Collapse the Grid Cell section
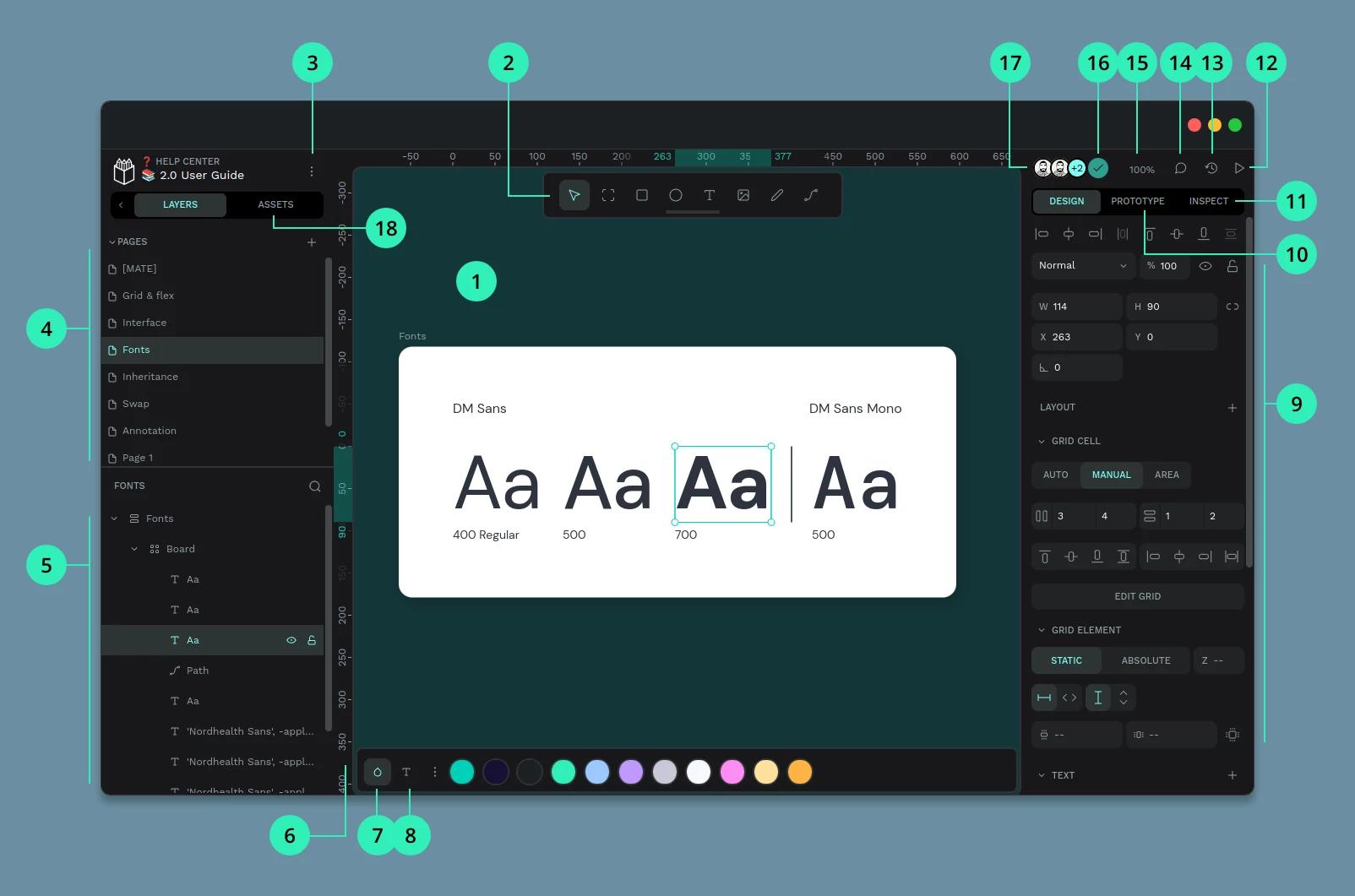 (1042, 441)
